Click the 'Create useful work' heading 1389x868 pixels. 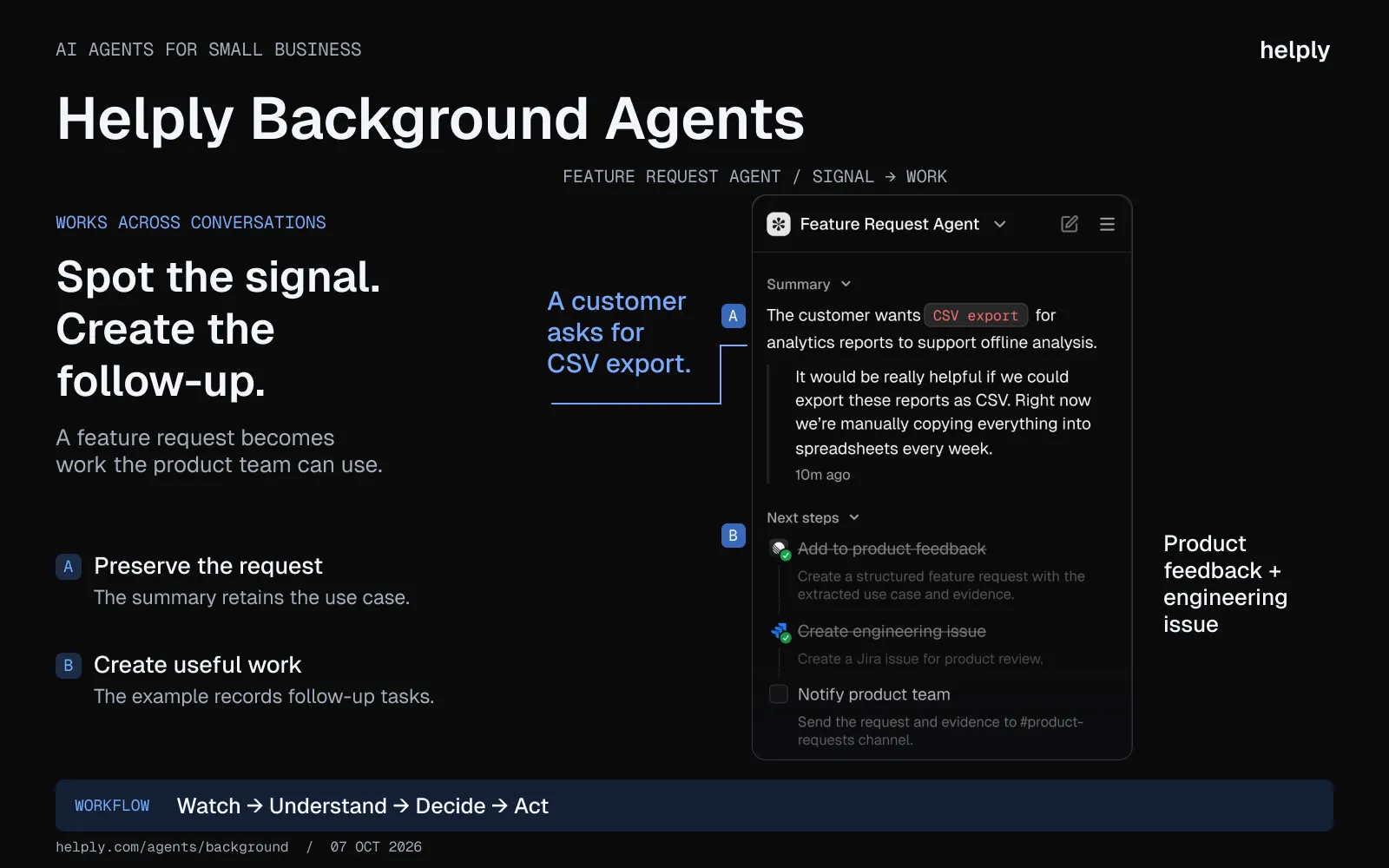point(197,665)
